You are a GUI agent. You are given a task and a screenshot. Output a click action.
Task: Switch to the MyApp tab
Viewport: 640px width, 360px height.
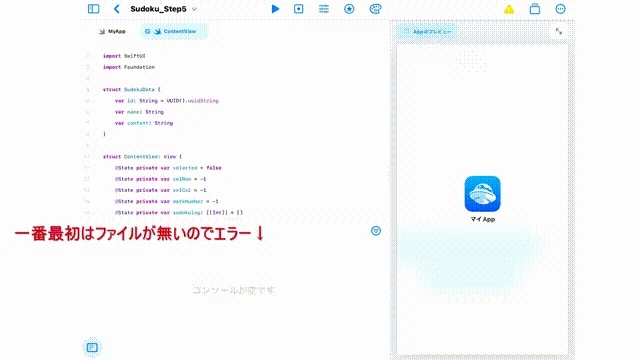(x=112, y=31)
